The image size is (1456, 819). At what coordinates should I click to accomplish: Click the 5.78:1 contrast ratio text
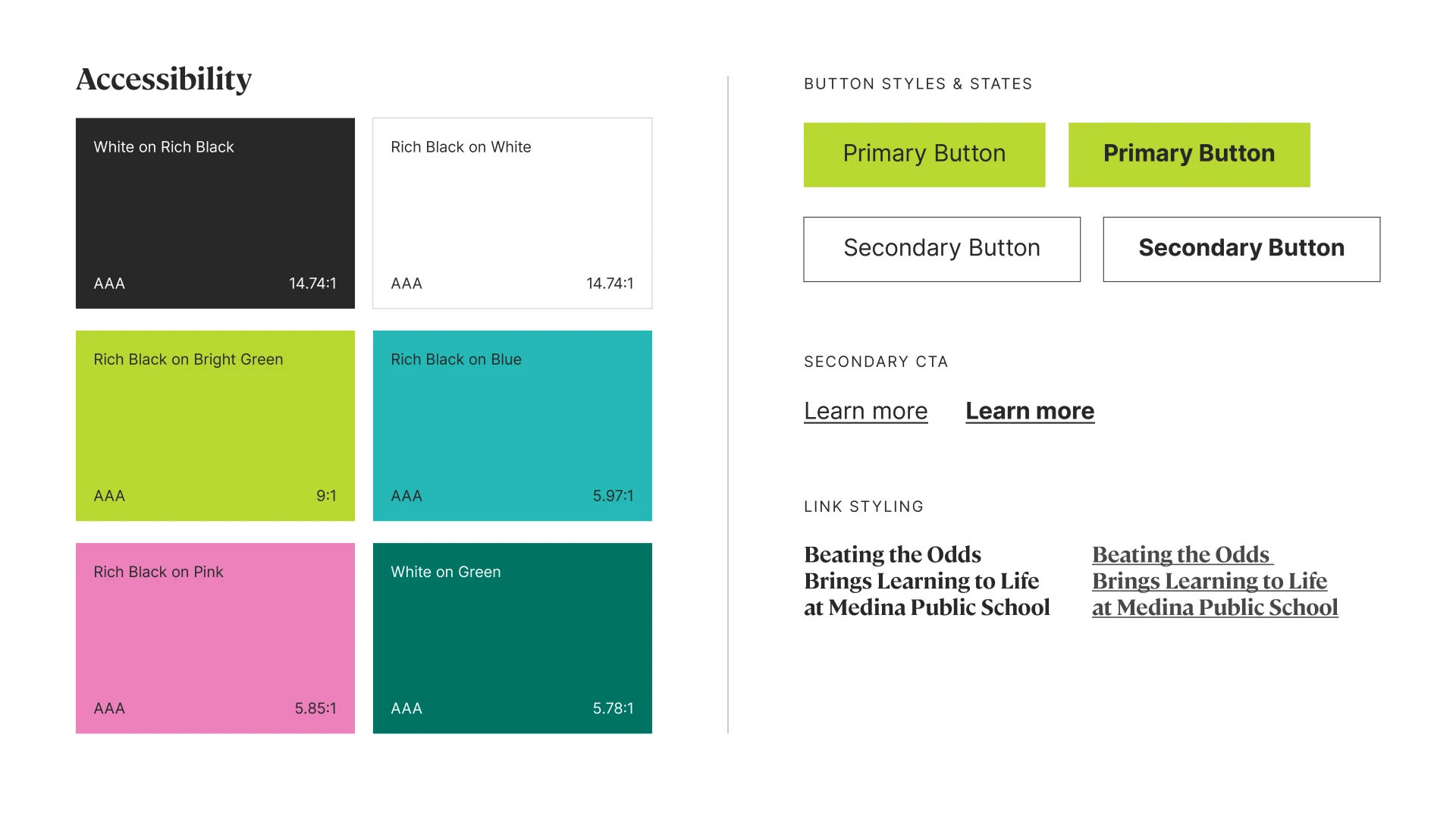pyautogui.click(x=612, y=708)
